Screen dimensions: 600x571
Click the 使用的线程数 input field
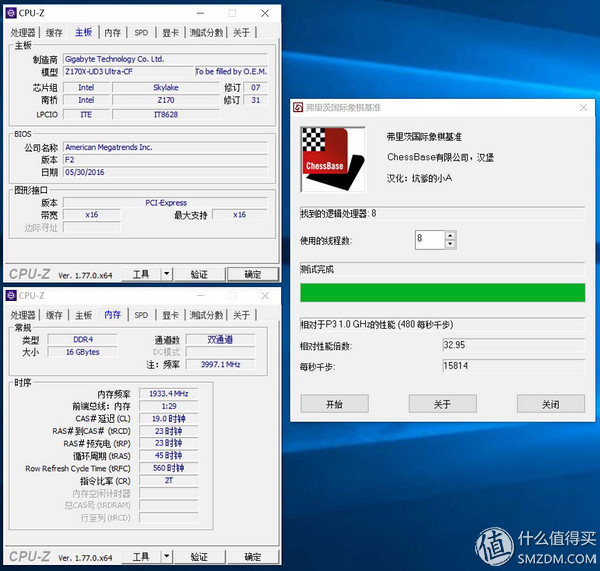tap(430, 240)
